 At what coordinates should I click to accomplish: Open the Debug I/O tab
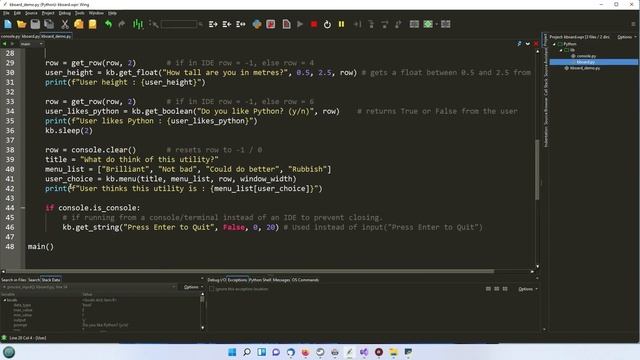(x=217, y=280)
